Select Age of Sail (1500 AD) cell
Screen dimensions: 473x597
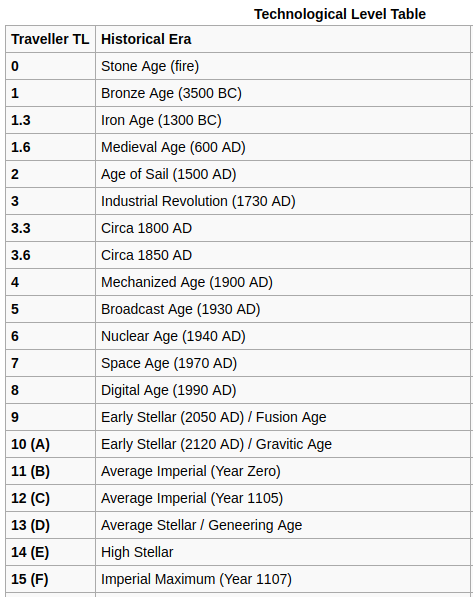click(x=283, y=174)
